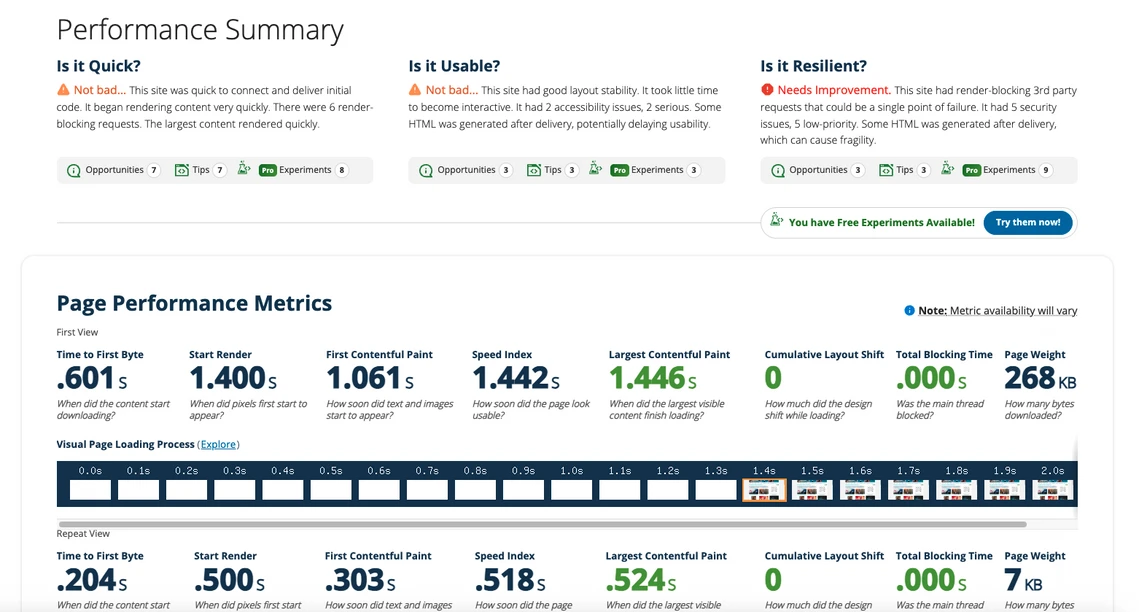
Task: Click the Experiments beaker icon under Is it Resilient?
Action: 947,169
